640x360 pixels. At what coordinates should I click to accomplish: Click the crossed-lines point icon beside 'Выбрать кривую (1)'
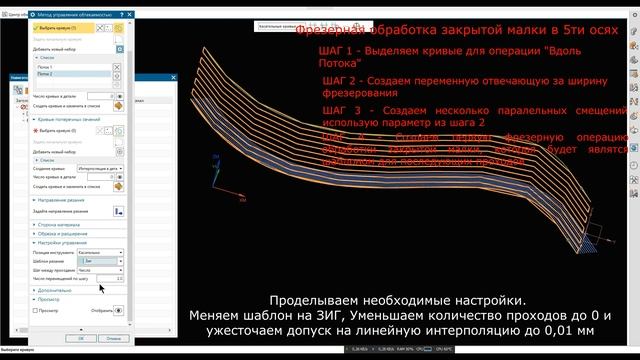tap(100, 28)
